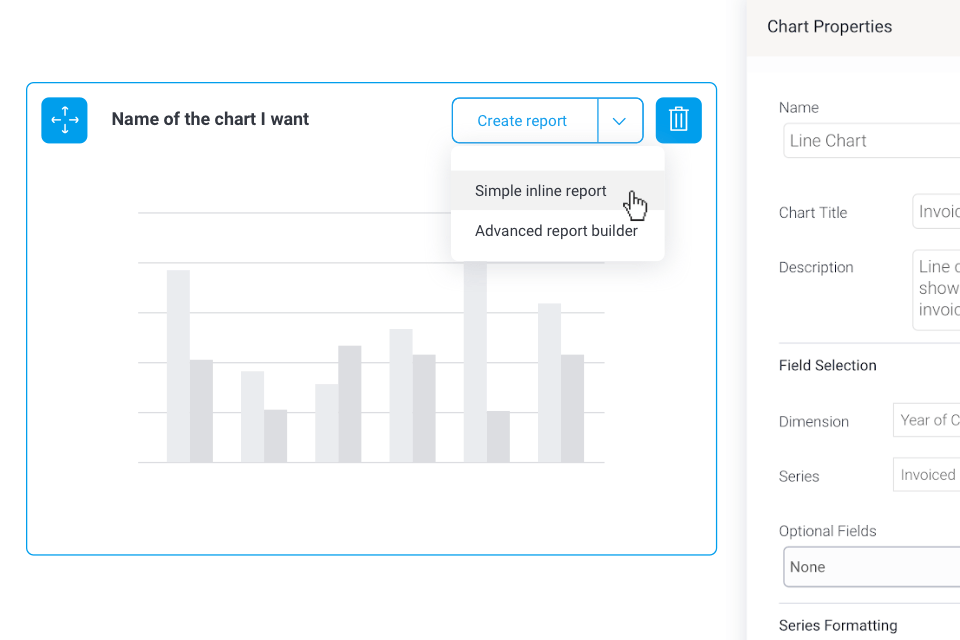Screen dimensions: 960x640
Task: Click the Name field containing Line Chart
Action: click(870, 141)
